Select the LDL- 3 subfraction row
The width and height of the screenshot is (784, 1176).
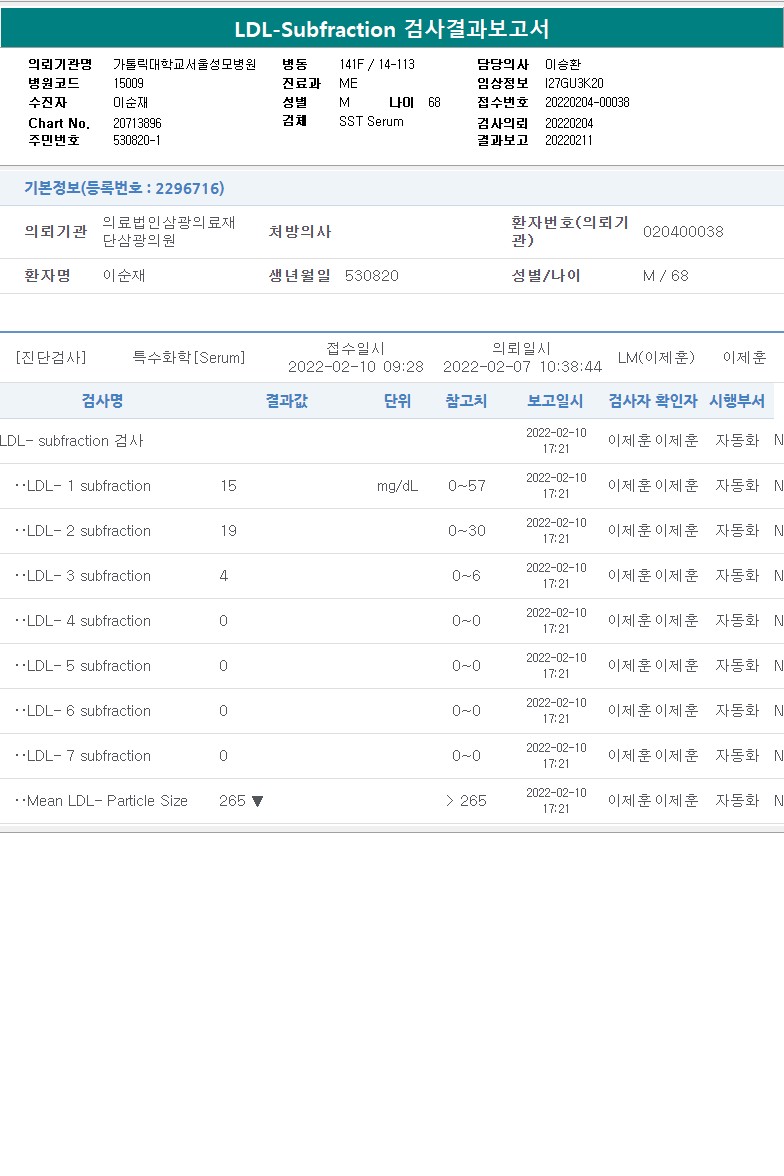(x=392, y=576)
